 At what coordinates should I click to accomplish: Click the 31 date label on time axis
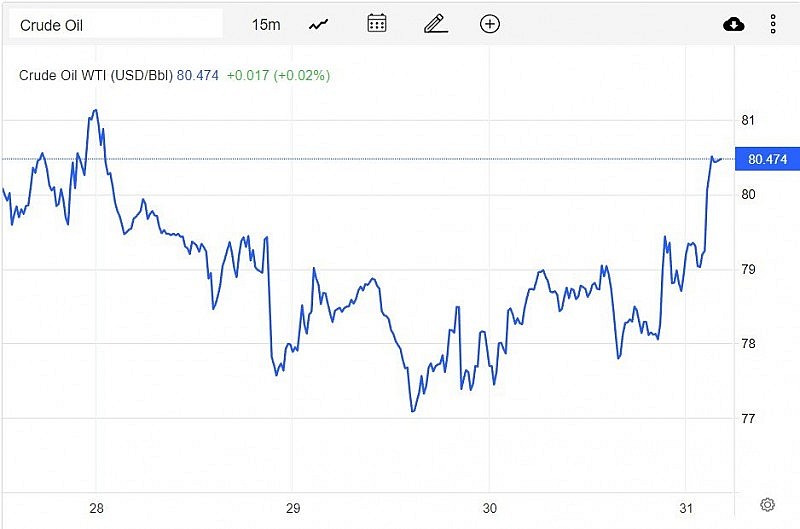tap(686, 507)
